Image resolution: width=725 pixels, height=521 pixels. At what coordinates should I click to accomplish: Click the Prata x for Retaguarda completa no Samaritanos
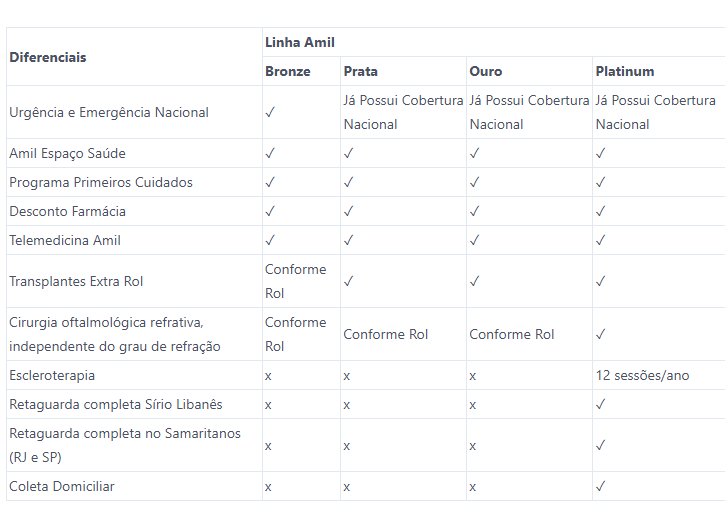[x=347, y=446]
